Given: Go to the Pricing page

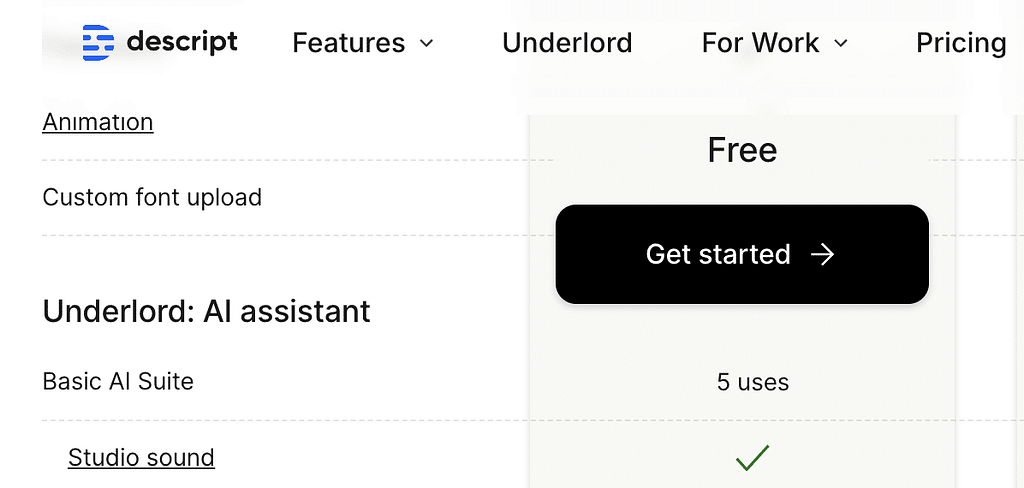Looking at the screenshot, I should [x=961, y=43].
